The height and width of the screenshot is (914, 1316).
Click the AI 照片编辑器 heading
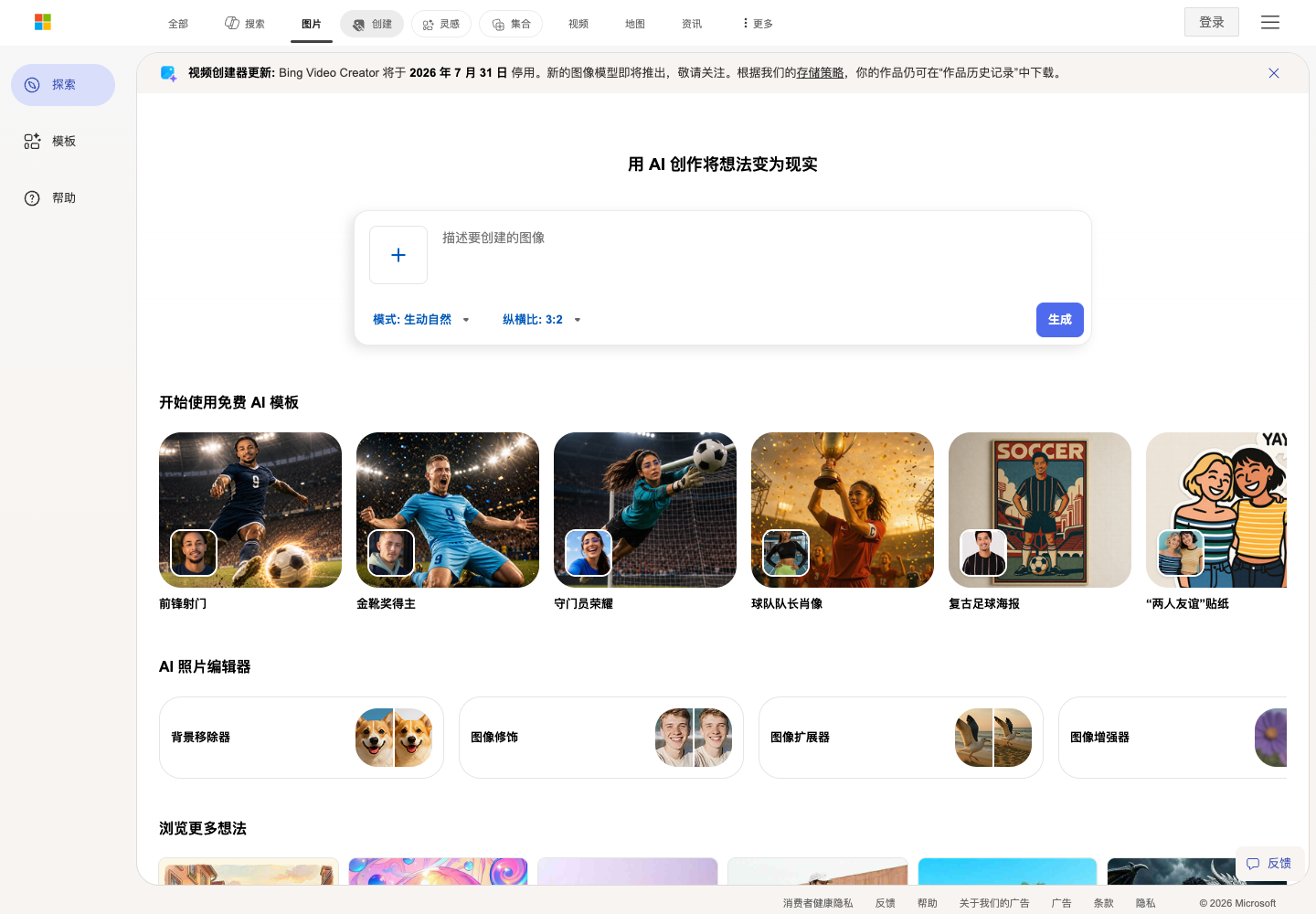[205, 667]
